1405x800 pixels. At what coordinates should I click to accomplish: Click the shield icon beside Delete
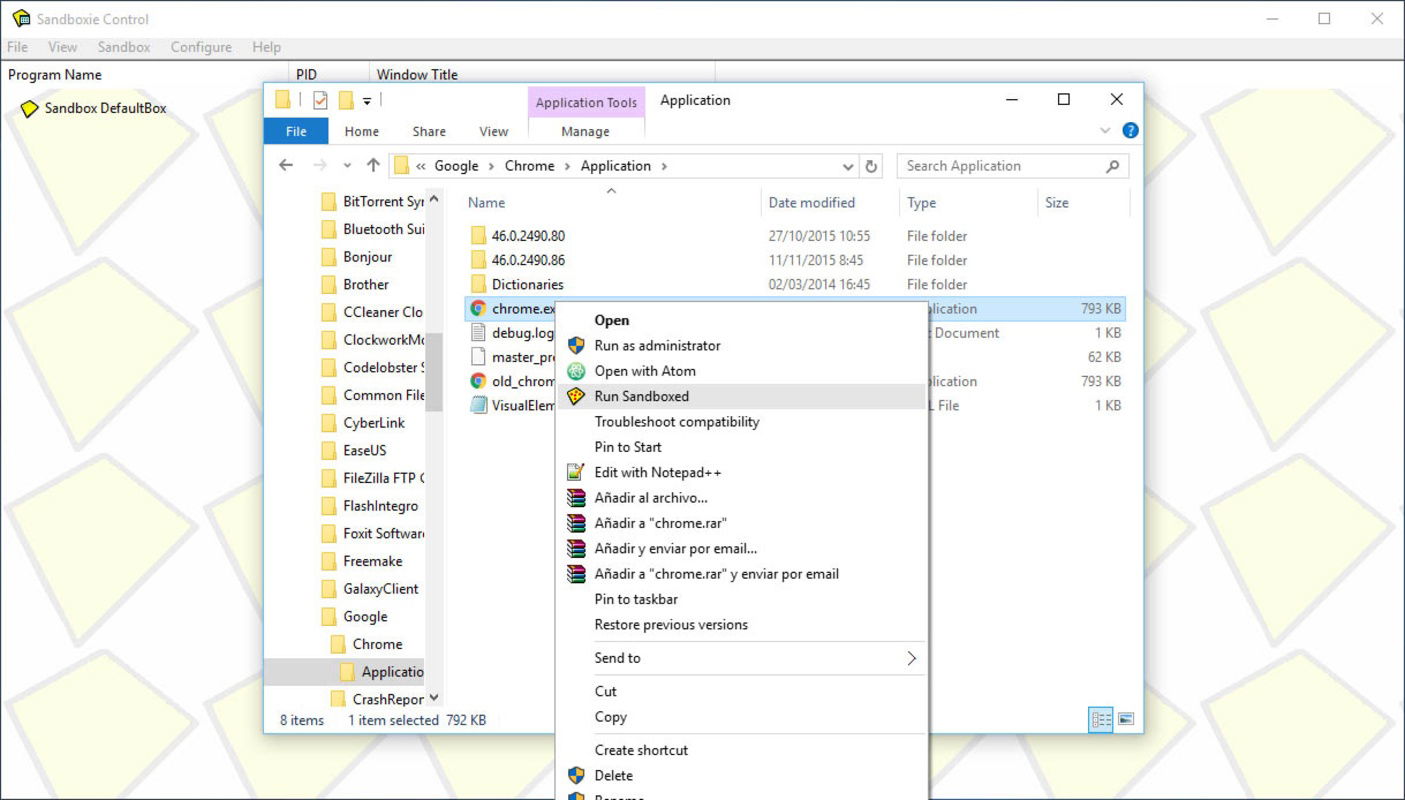coord(576,775)
